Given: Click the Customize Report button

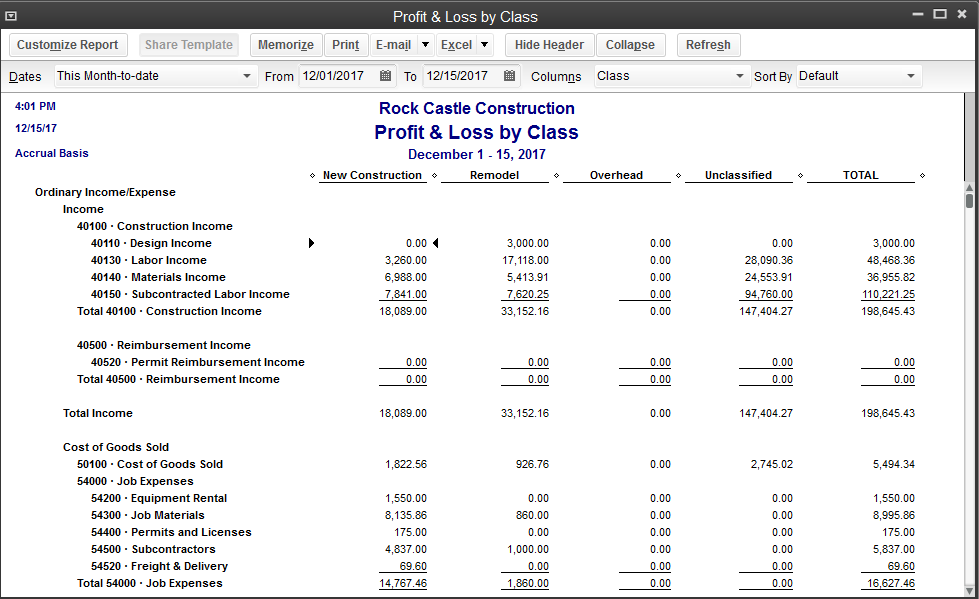Looking at the screenshot, I should (68, 45).
